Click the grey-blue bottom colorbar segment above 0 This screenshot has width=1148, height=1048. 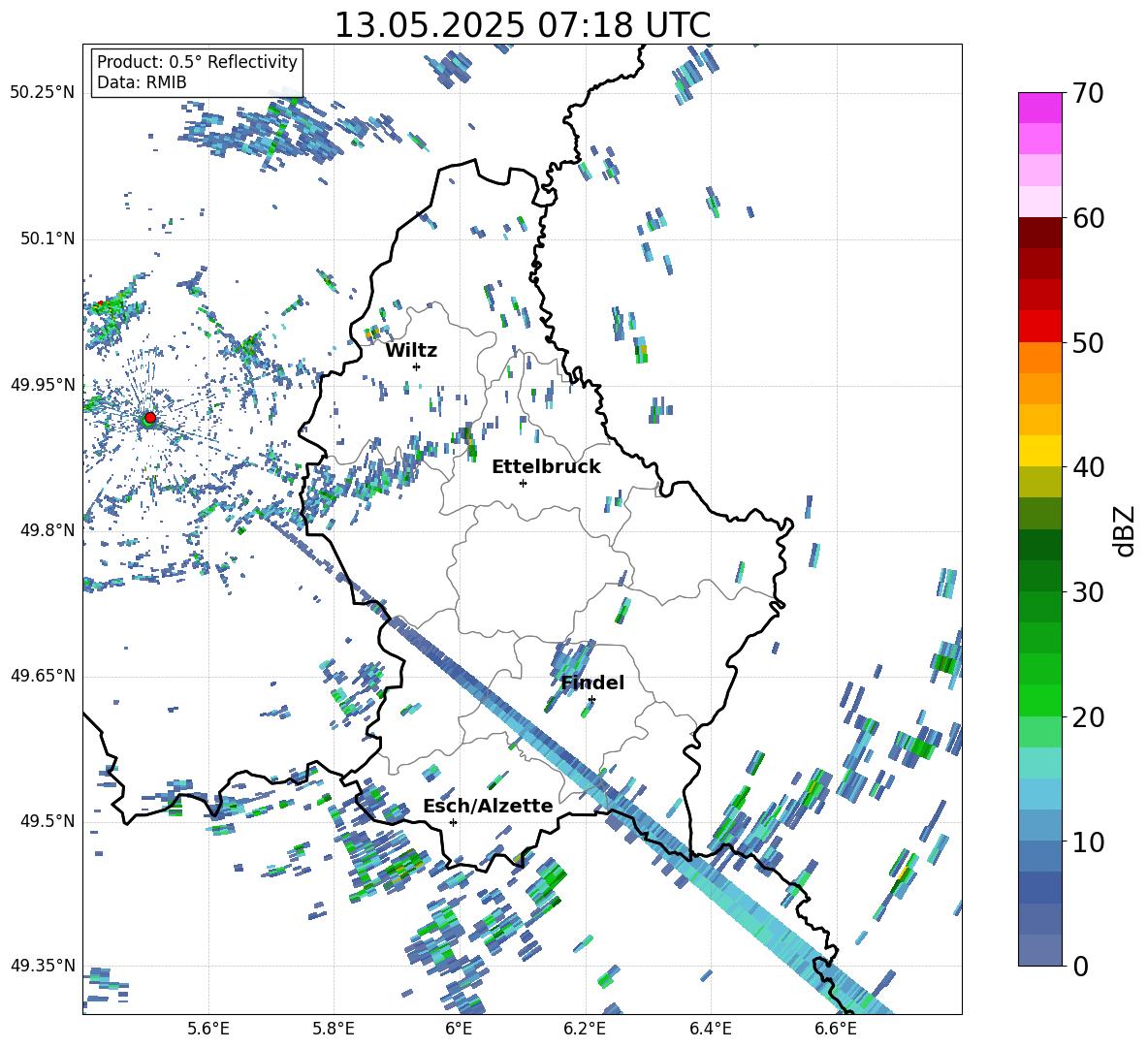(x=1039, y=950)
